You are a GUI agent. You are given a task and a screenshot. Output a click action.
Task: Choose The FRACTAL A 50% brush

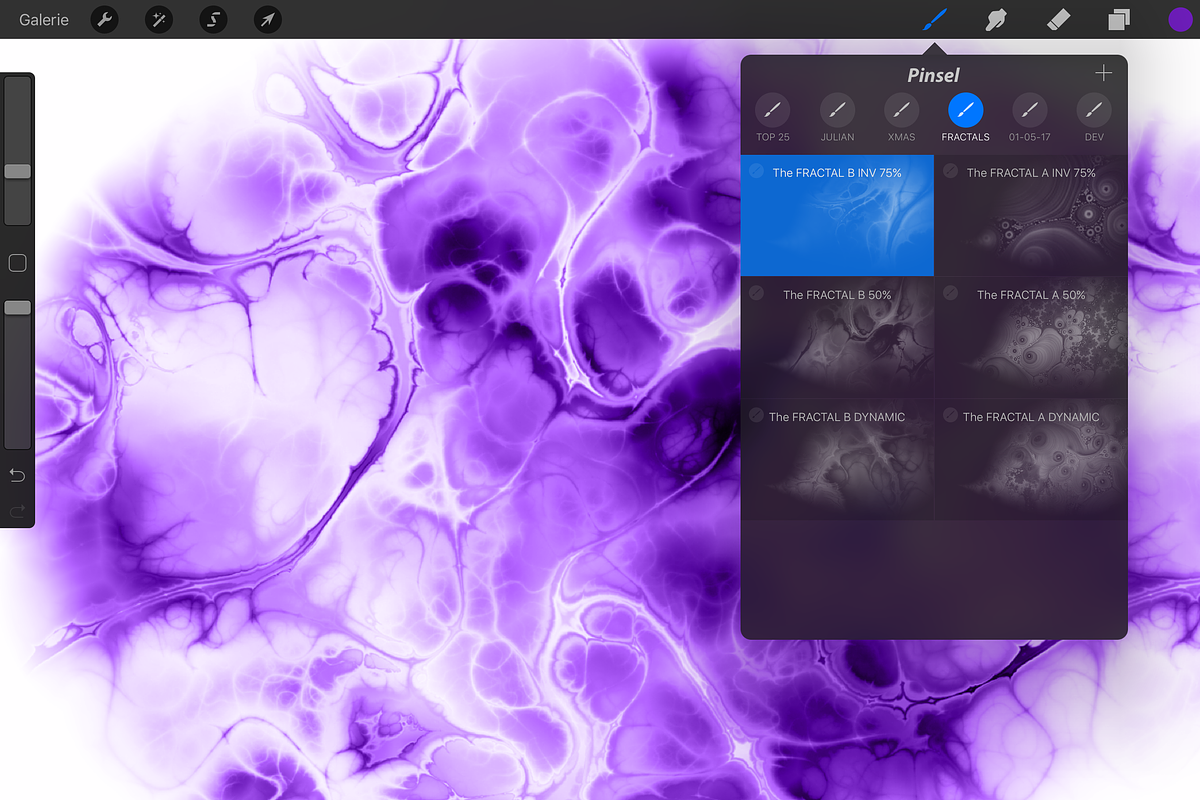pyautogui.click(x=1031, y=337)
